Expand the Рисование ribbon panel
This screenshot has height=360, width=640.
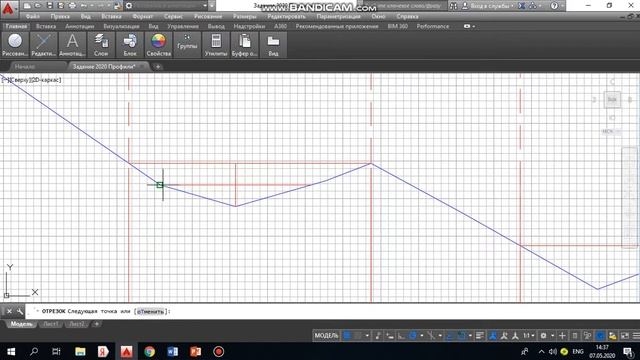coord(15,45)
